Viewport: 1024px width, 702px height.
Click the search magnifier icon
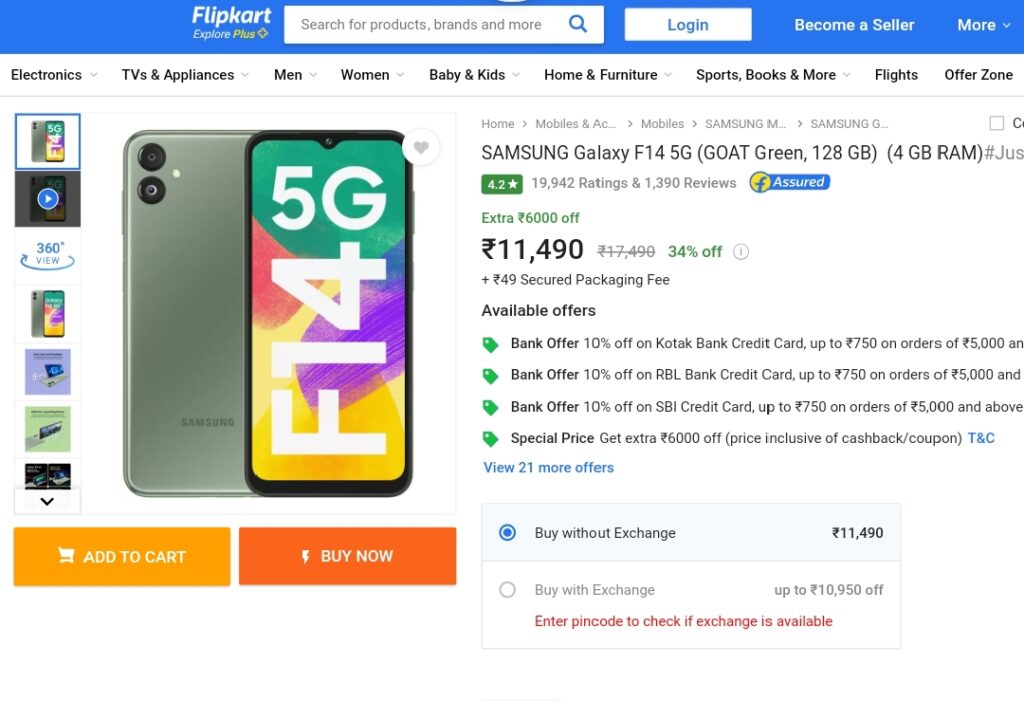tap(578, 24)
